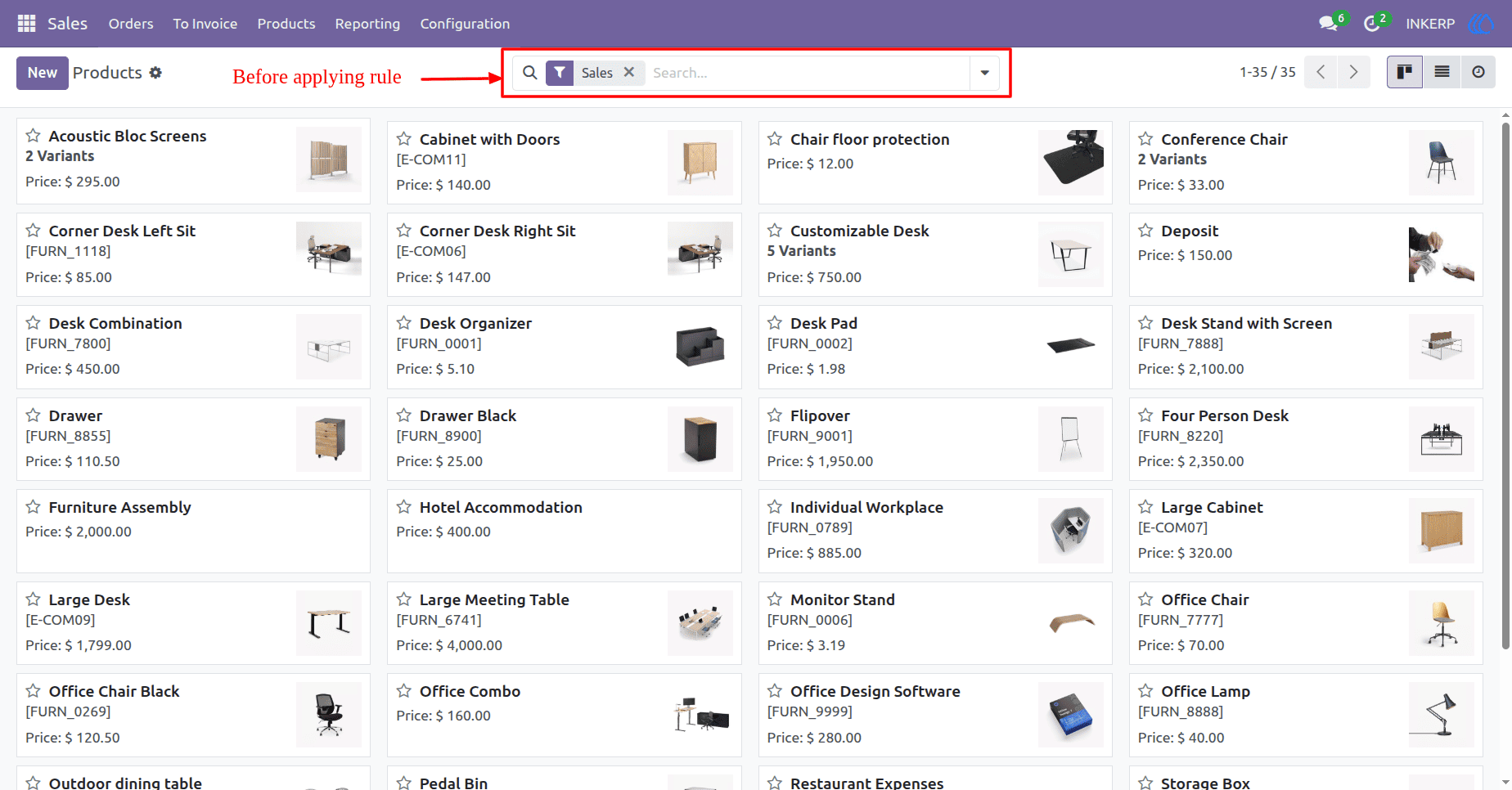Open the activities clock icon with badge 2
Viewport: 1512px width, 790px height.
point(1372,24)
